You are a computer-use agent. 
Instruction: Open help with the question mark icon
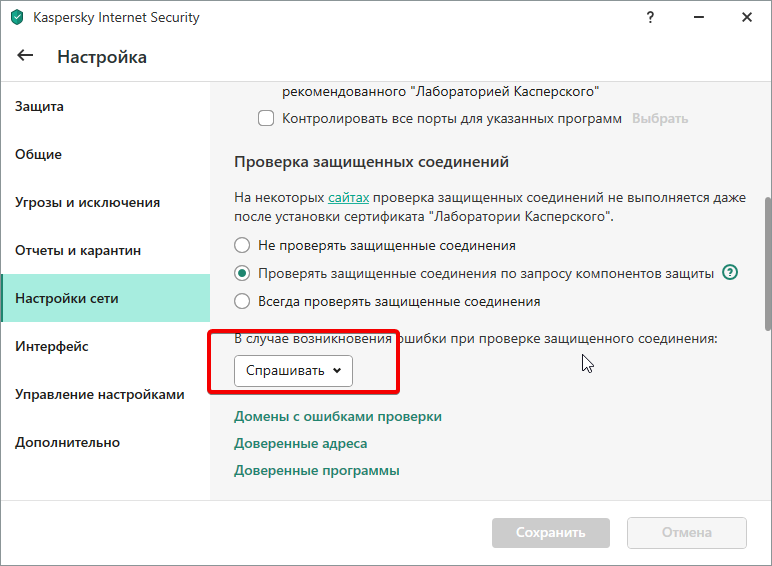(x=650, y=17)
